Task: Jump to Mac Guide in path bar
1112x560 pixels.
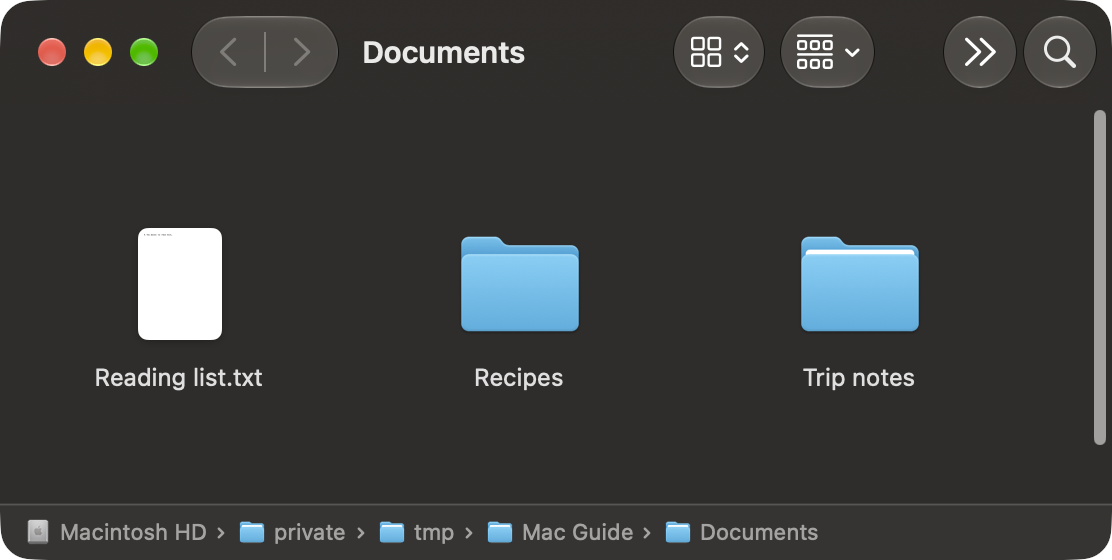Action: [x=560, y=532]
